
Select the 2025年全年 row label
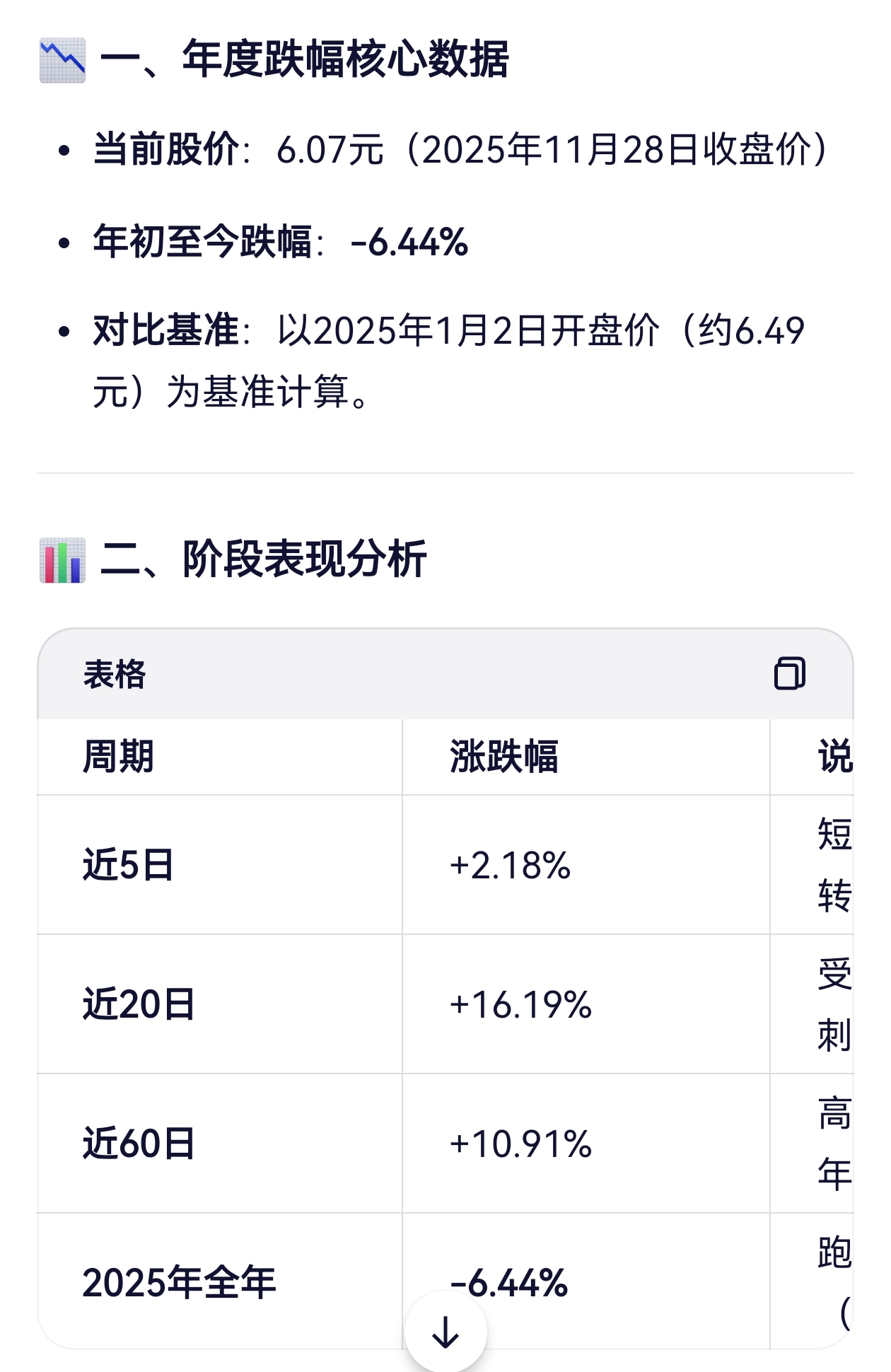(x=179, y=1283)
